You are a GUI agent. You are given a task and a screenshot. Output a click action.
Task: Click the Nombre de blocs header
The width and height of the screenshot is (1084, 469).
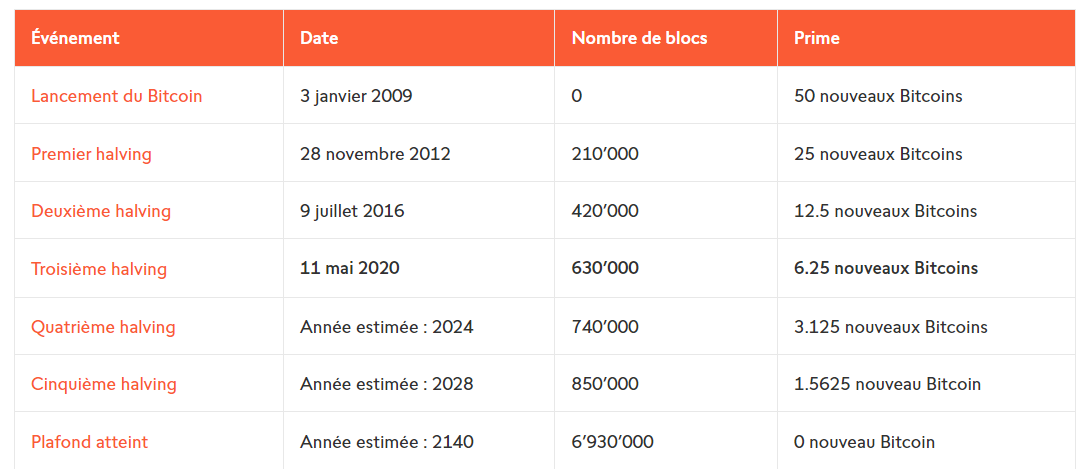point(639,38)
